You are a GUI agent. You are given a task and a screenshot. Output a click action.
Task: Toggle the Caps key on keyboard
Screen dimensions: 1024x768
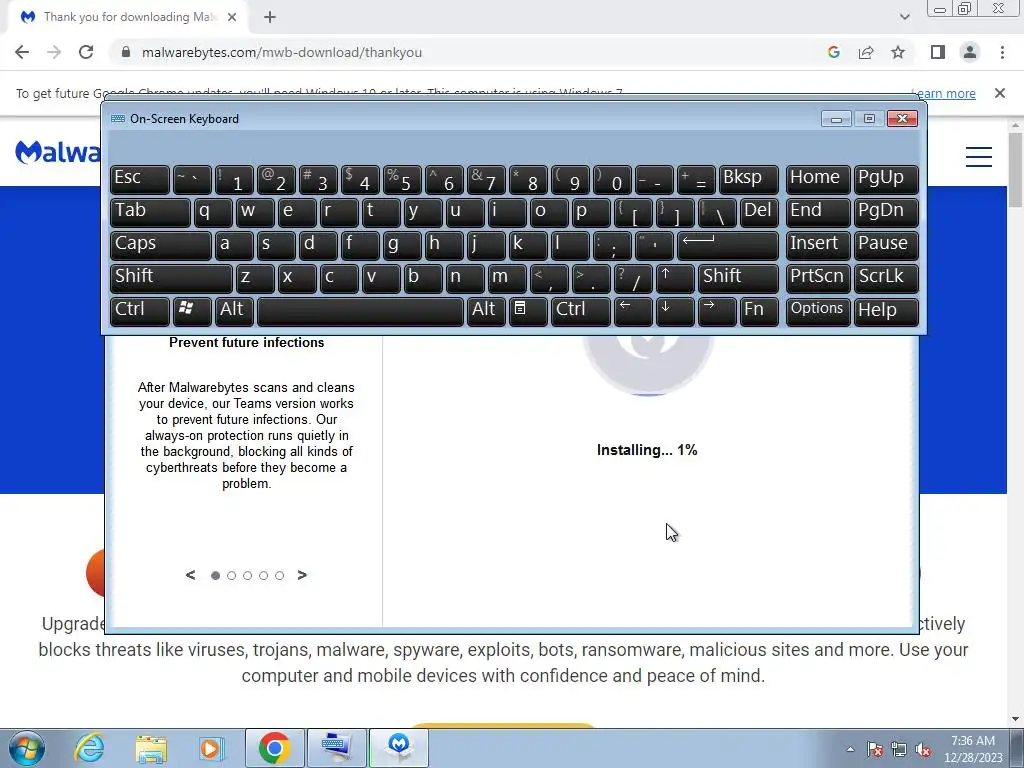pyautogui.click(x=160, y=244)
